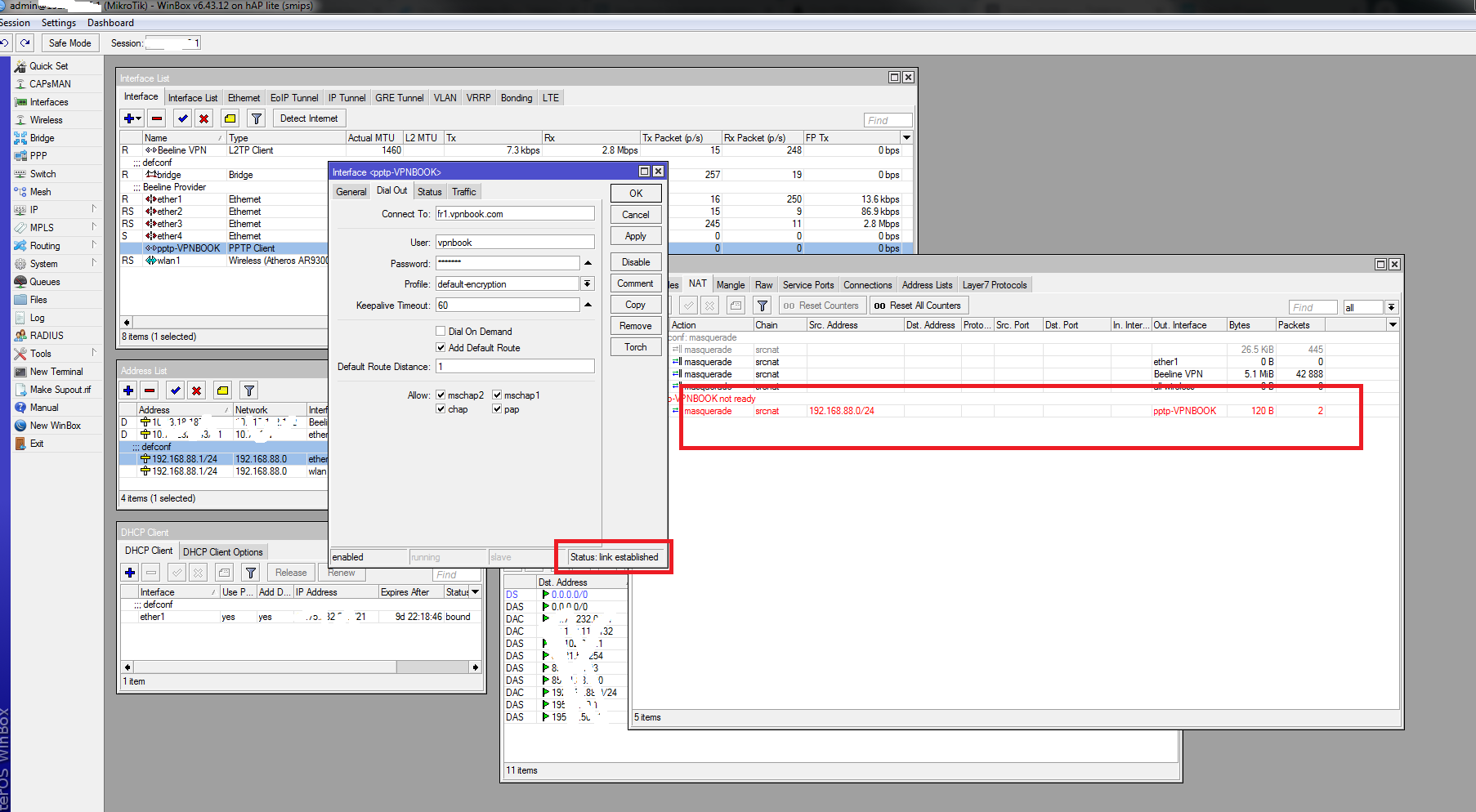Click the User field with vpnbook
Viewport: 1476px width, 812px height.
515,243
